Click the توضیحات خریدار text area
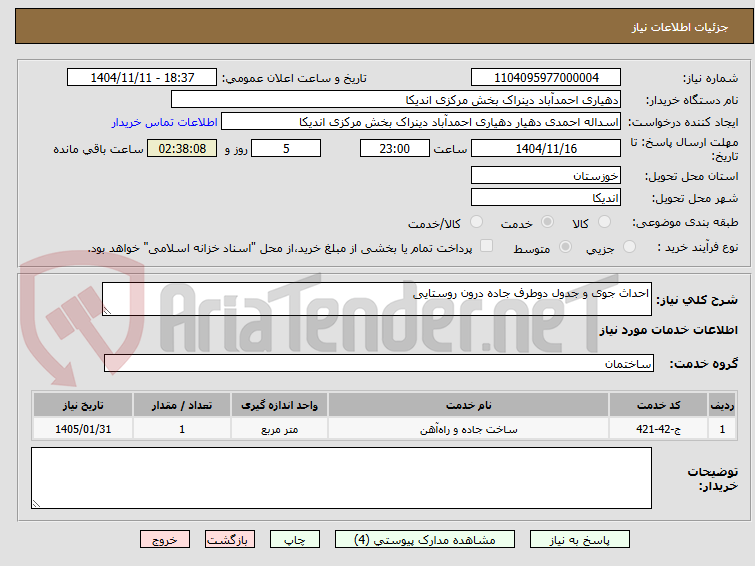Viewport: 755px width, 566px height. [341, 478]
